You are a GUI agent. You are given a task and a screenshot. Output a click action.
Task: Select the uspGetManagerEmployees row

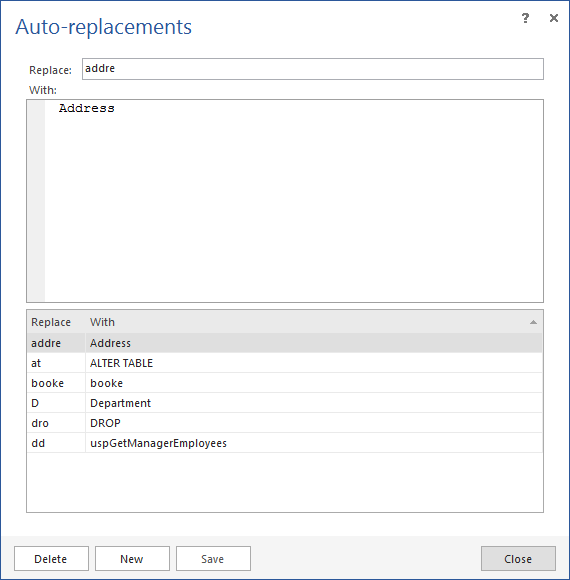(284, 443)
